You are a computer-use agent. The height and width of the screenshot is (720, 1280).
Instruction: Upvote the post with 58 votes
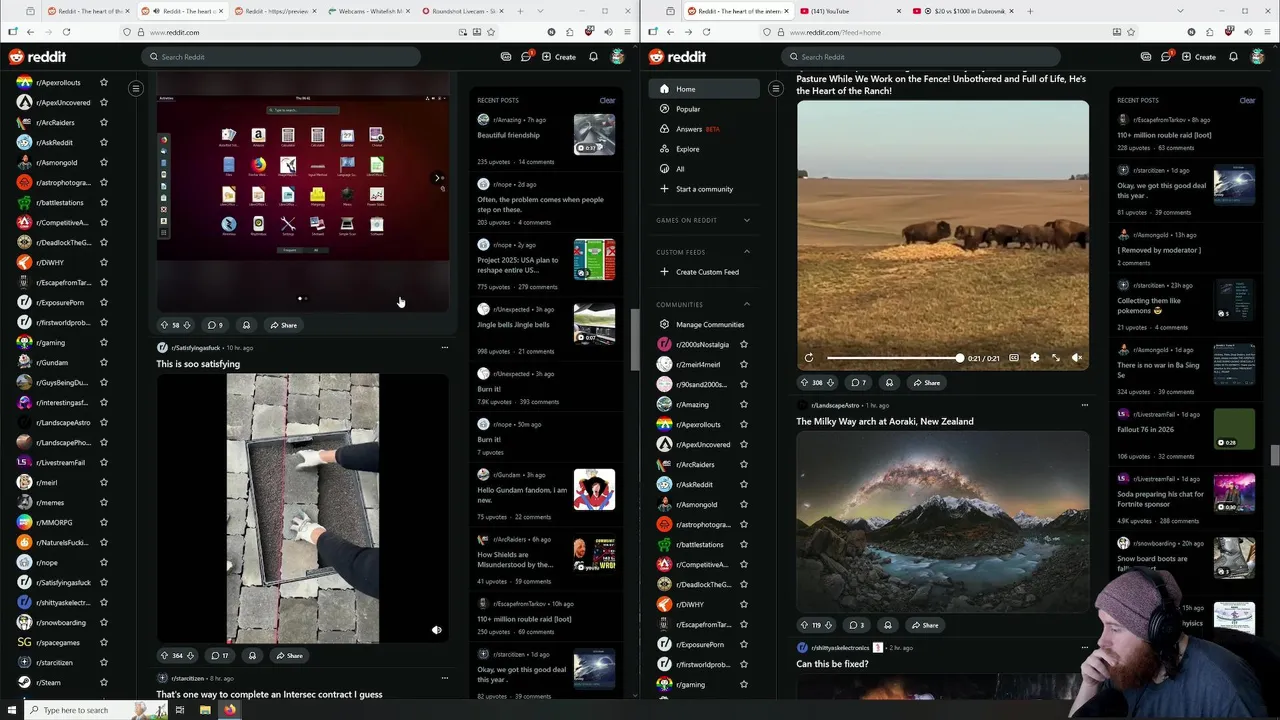164,325
